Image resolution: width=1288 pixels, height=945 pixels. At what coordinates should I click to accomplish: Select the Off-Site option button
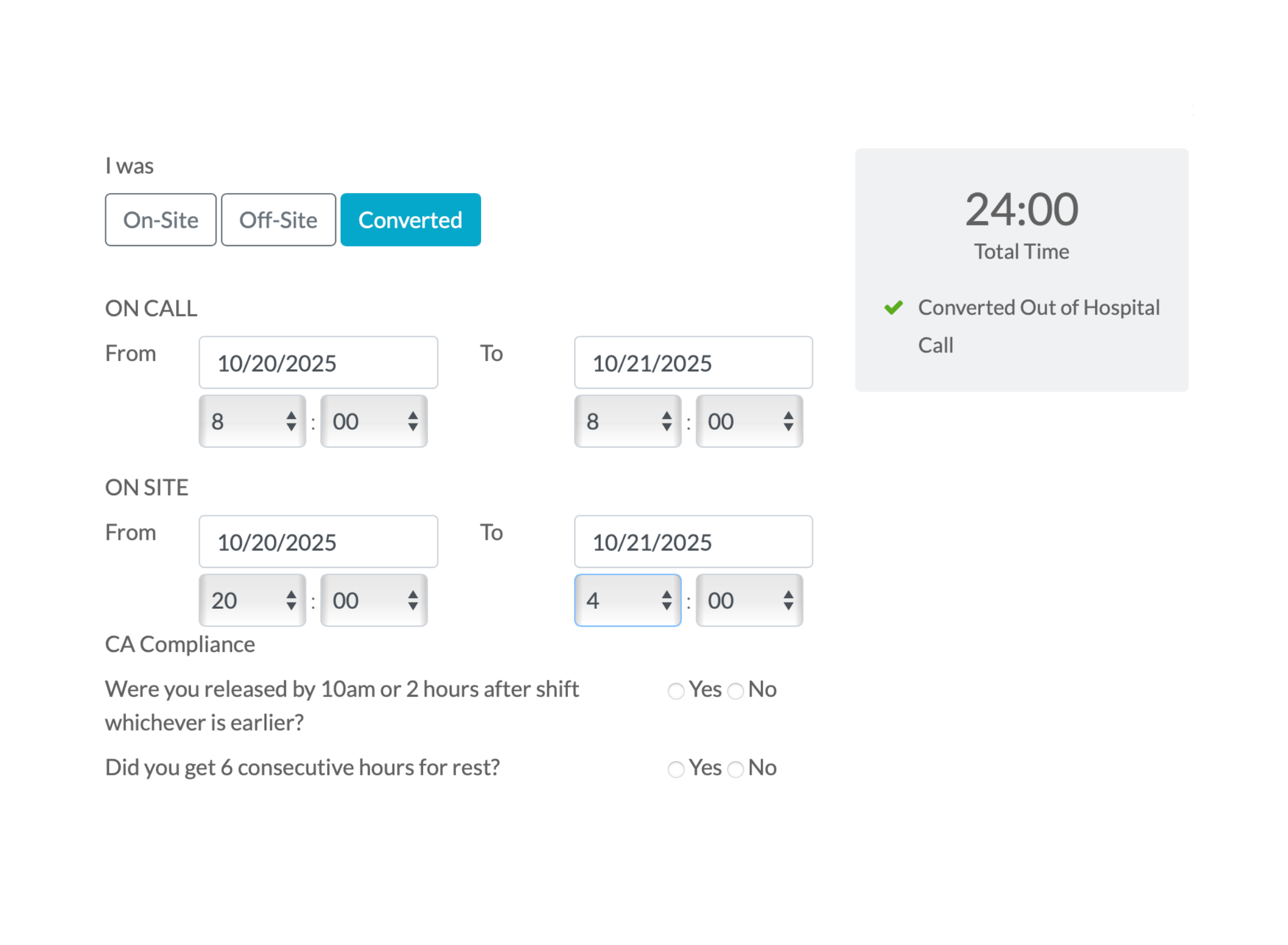[278, 220]
